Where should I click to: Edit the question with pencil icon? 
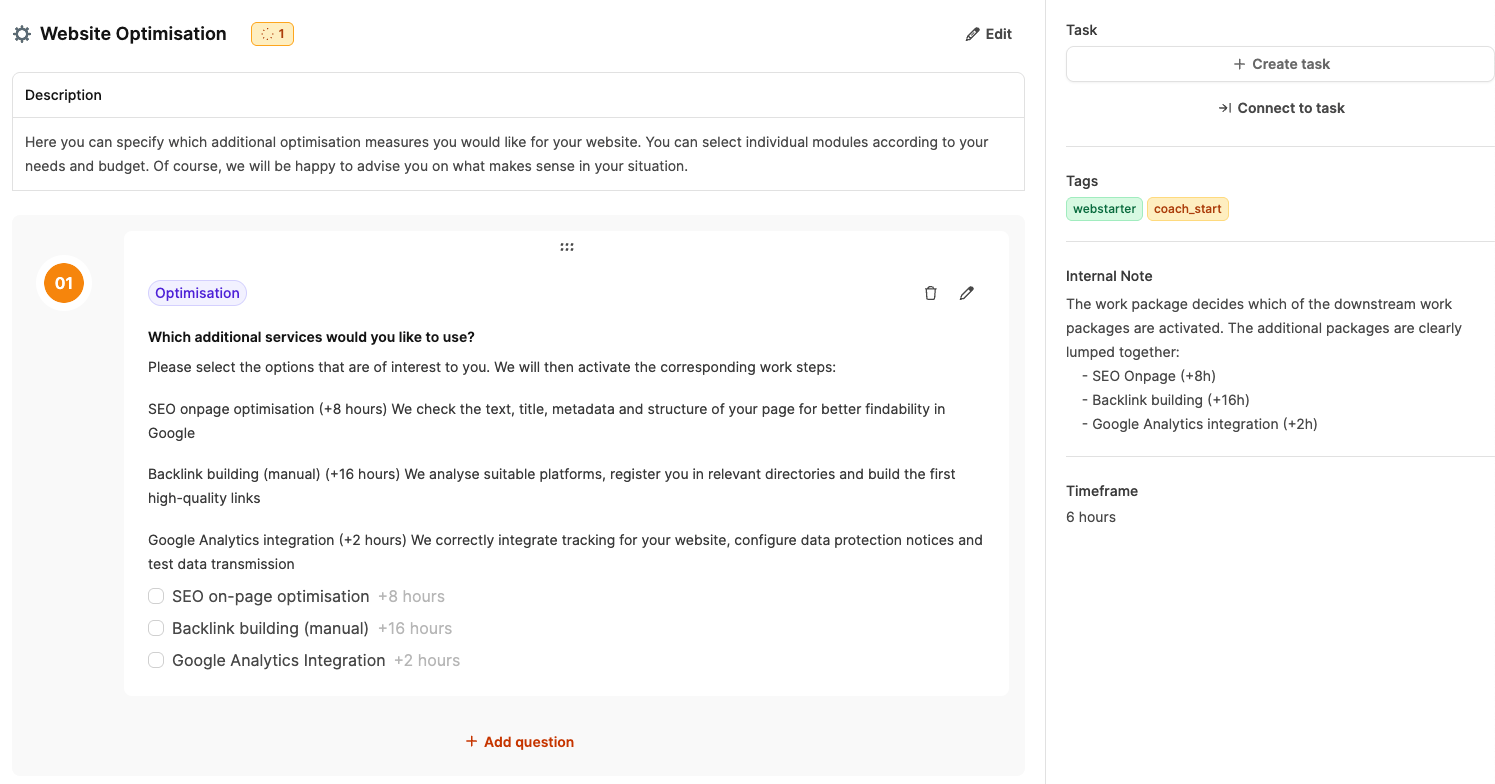967,293
